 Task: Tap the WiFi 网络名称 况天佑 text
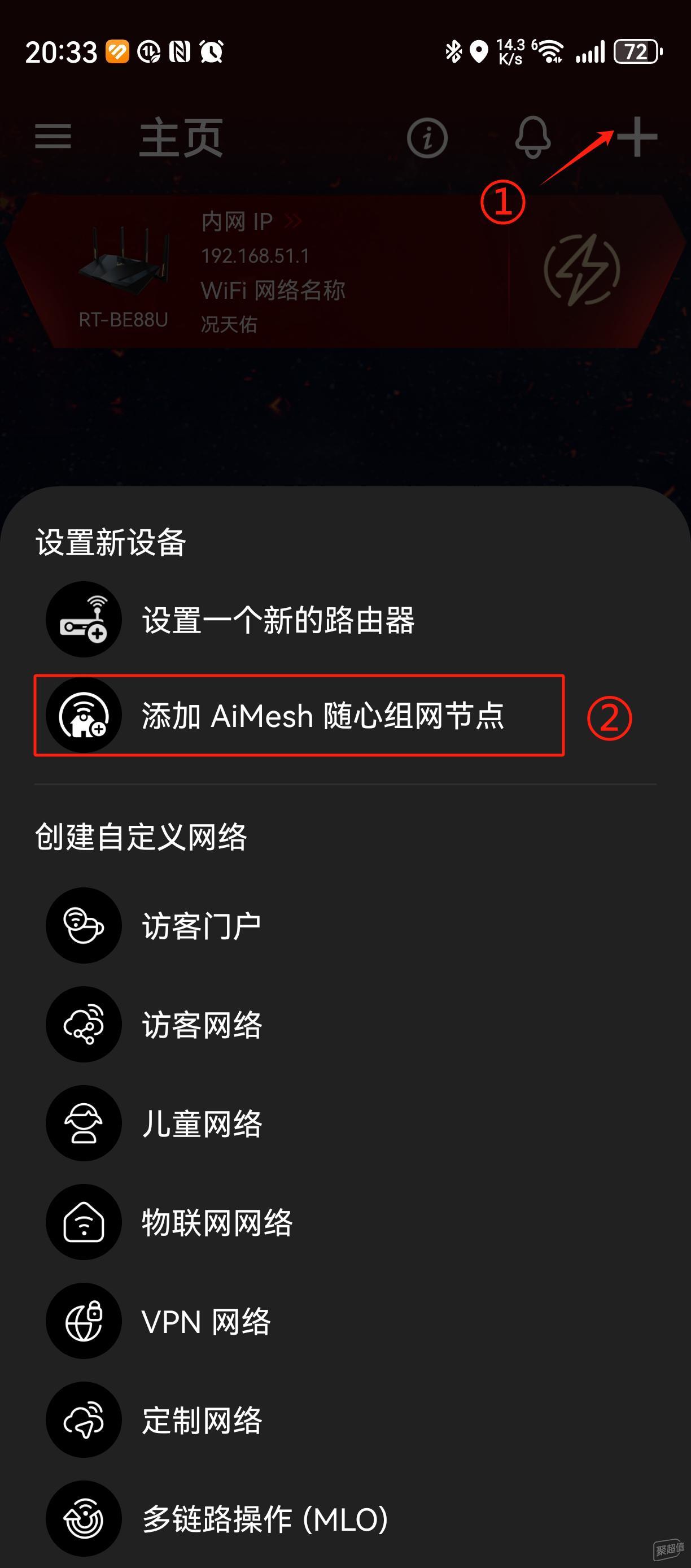(273, 307)
